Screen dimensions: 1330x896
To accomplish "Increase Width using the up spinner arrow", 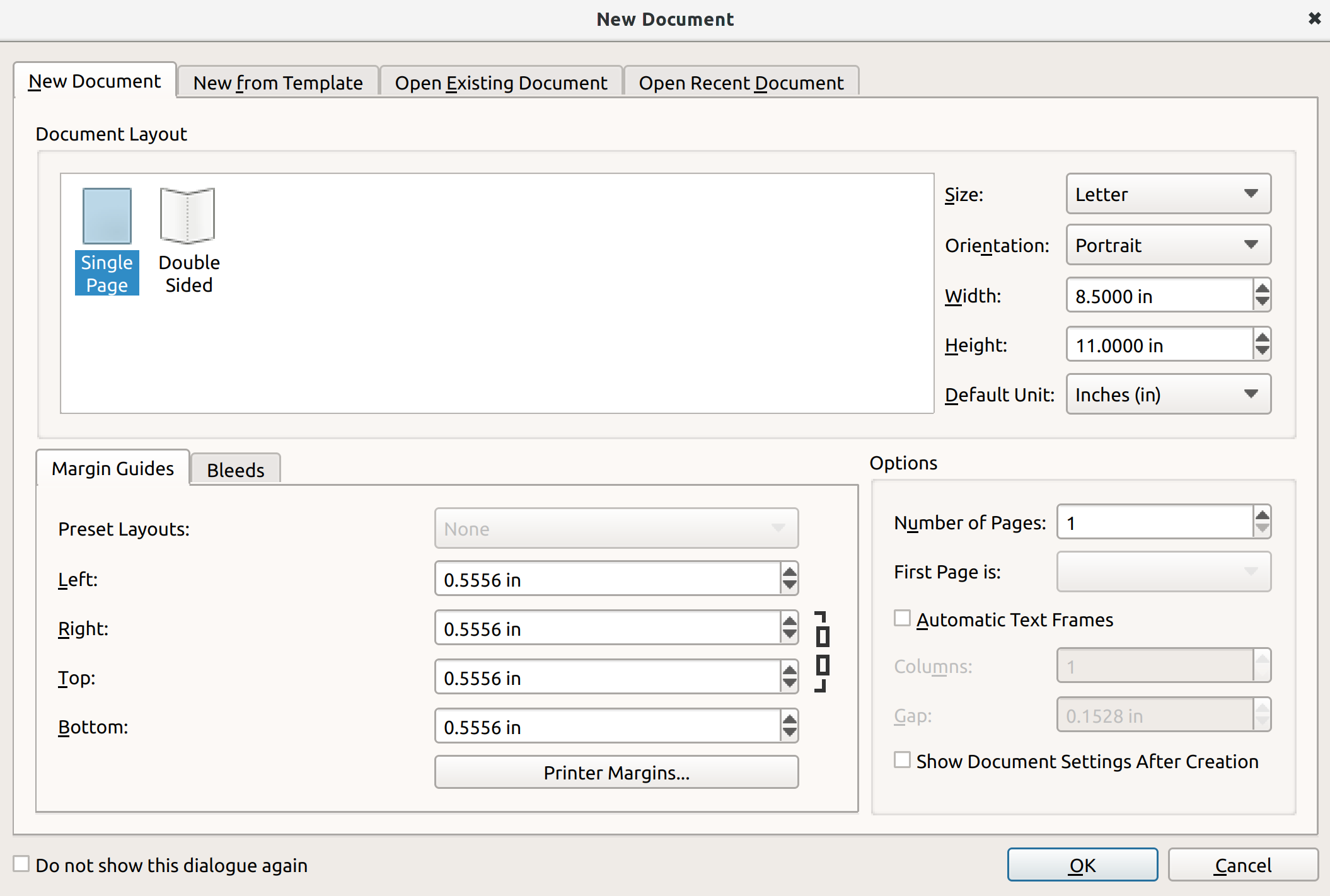I will pos(1262,289).
